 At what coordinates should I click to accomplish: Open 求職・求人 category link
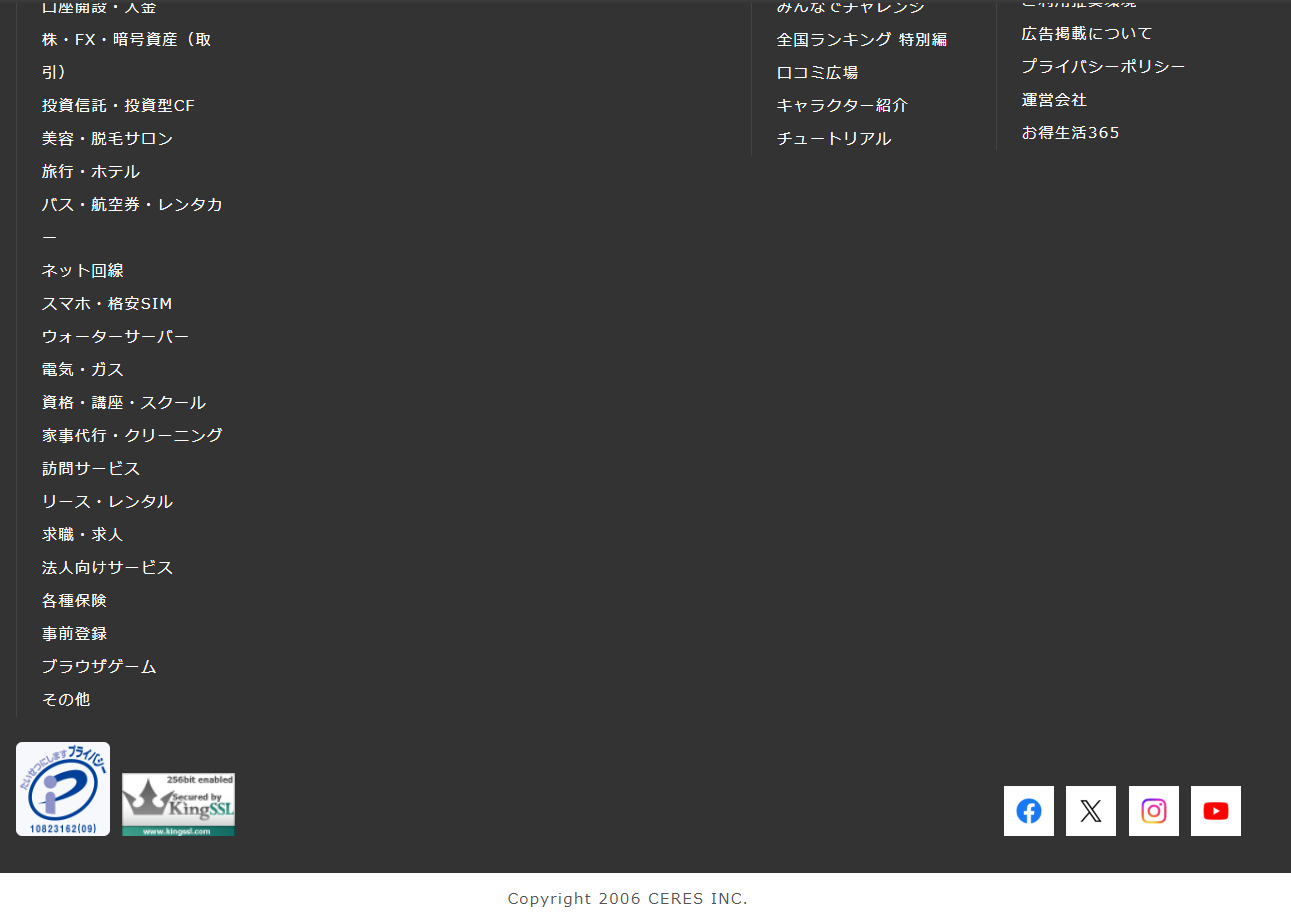[x=82, y=535]
